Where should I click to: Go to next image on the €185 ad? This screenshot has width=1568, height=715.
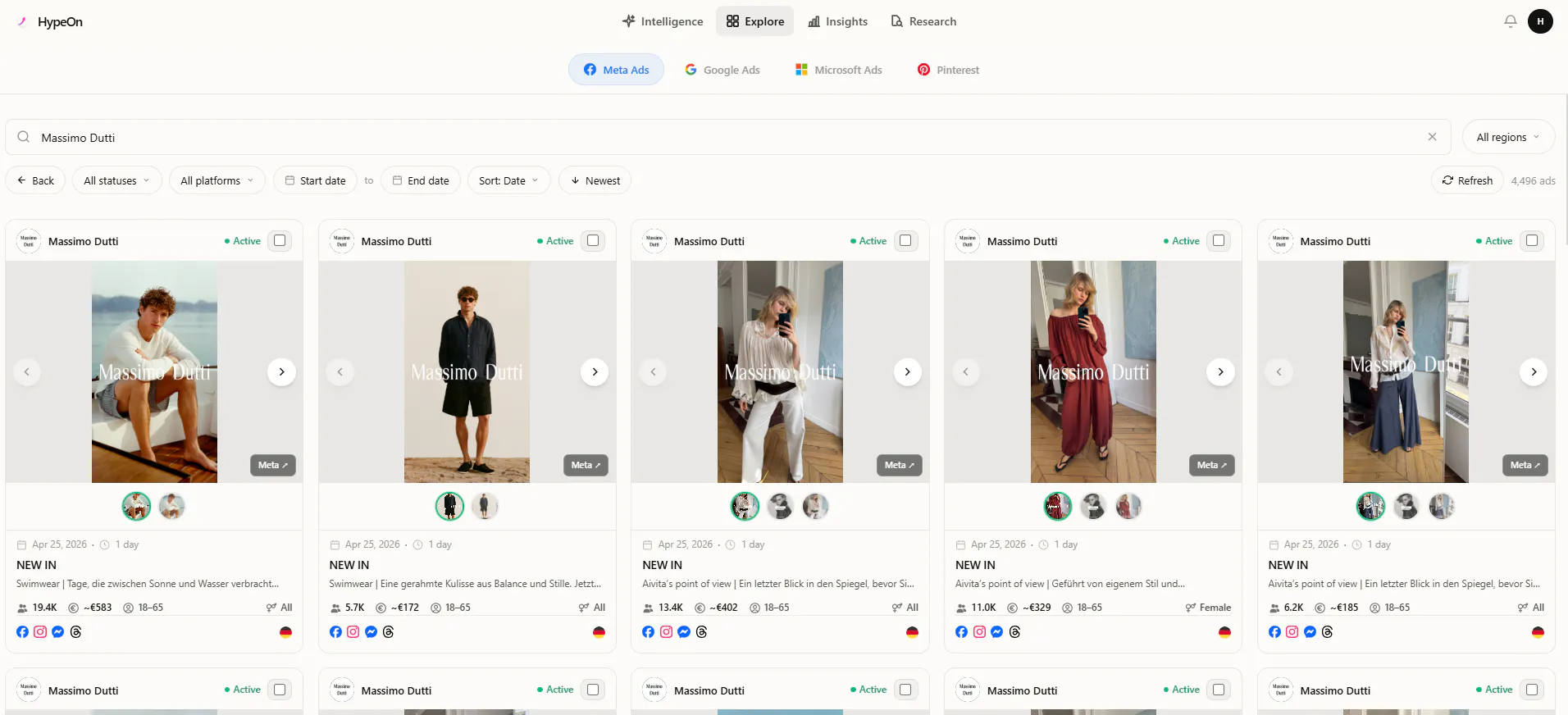tap(1534, 372)
